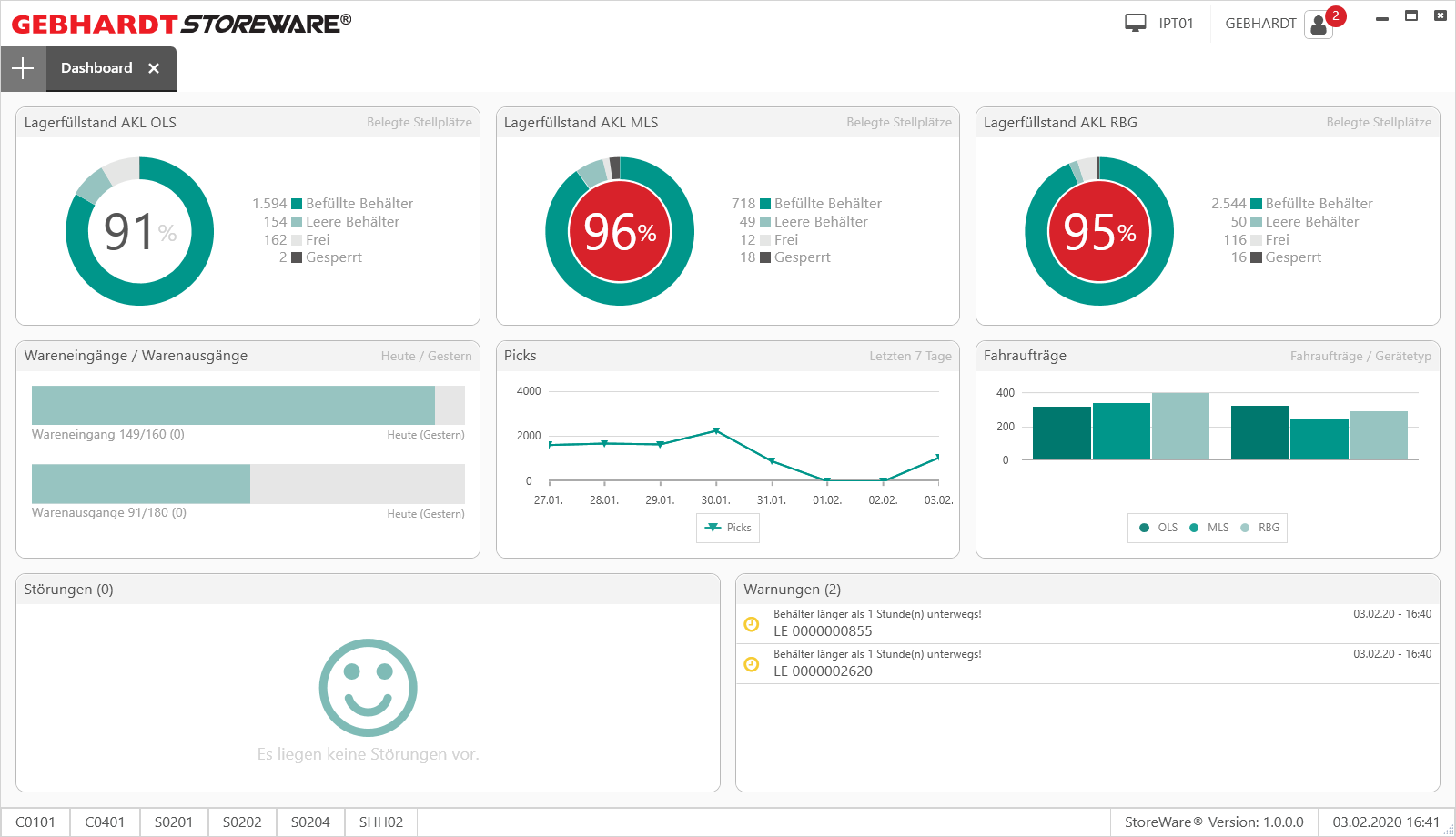Click the Wareneingang progress bar
The image size is (1456, 837).
[x=248, y=405]
